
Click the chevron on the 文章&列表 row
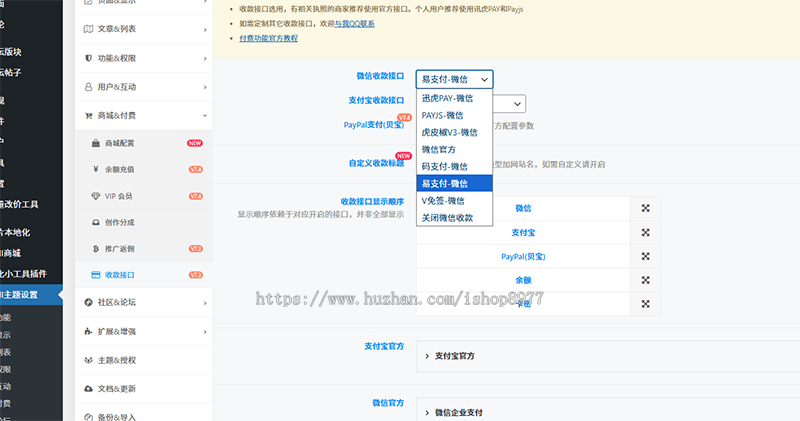205,30
